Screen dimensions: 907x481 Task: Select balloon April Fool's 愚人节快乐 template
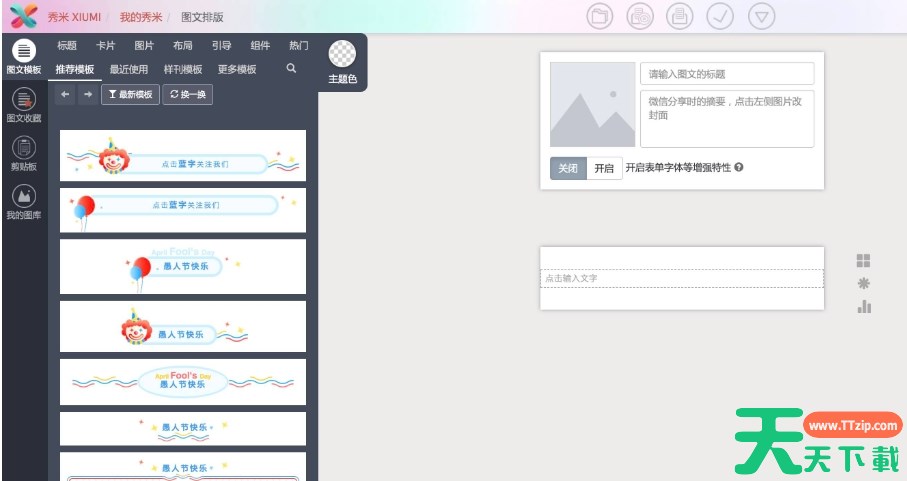(x=183, y=267)
